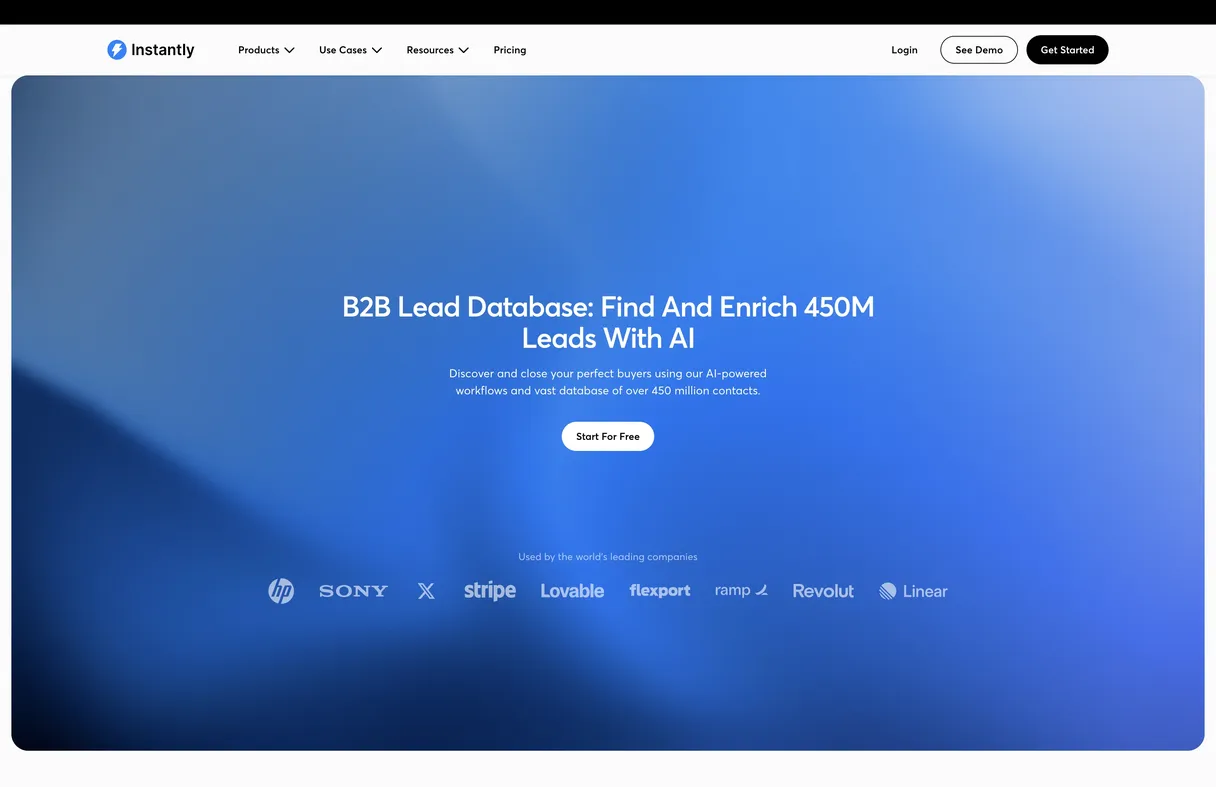Click the HP logo

click(x=281, y=591)
